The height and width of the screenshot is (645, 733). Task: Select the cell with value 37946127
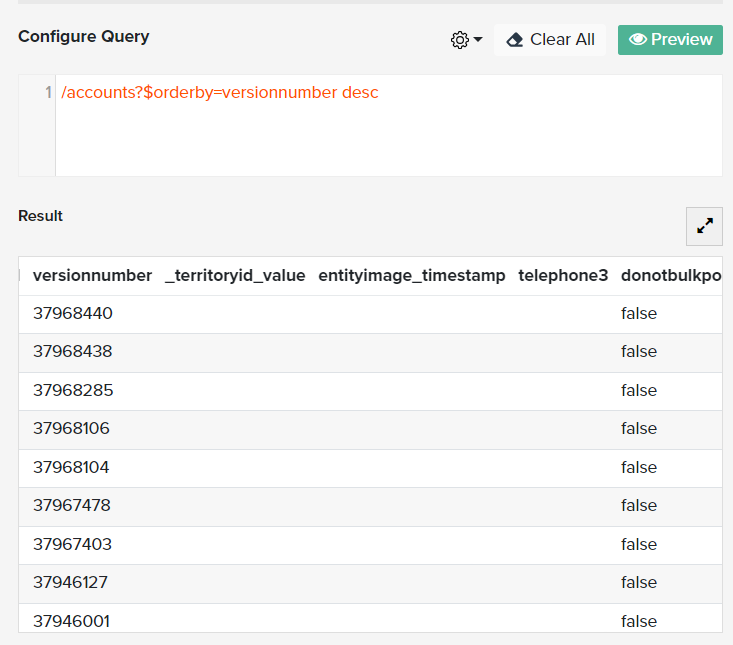[71, 582]
